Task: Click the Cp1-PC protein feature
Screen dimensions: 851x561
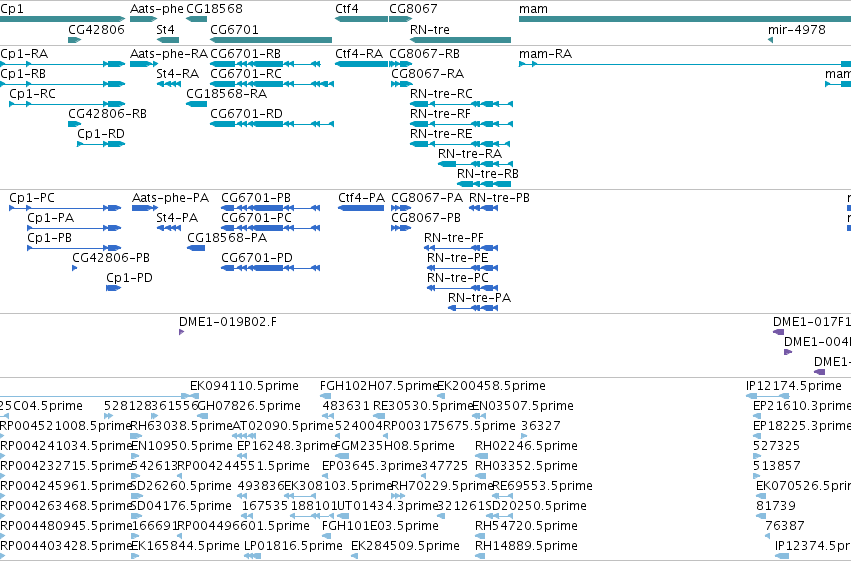Action: 65,208
